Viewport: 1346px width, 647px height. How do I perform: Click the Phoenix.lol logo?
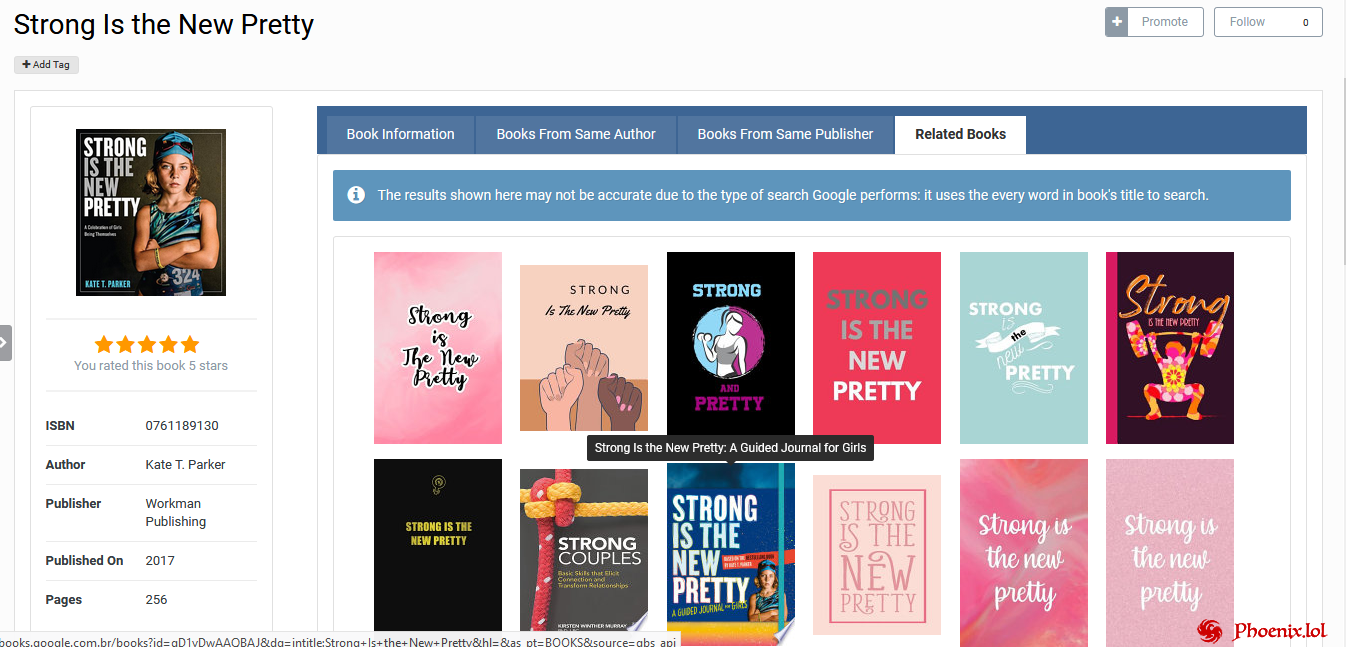click(x=1262, y=630)
